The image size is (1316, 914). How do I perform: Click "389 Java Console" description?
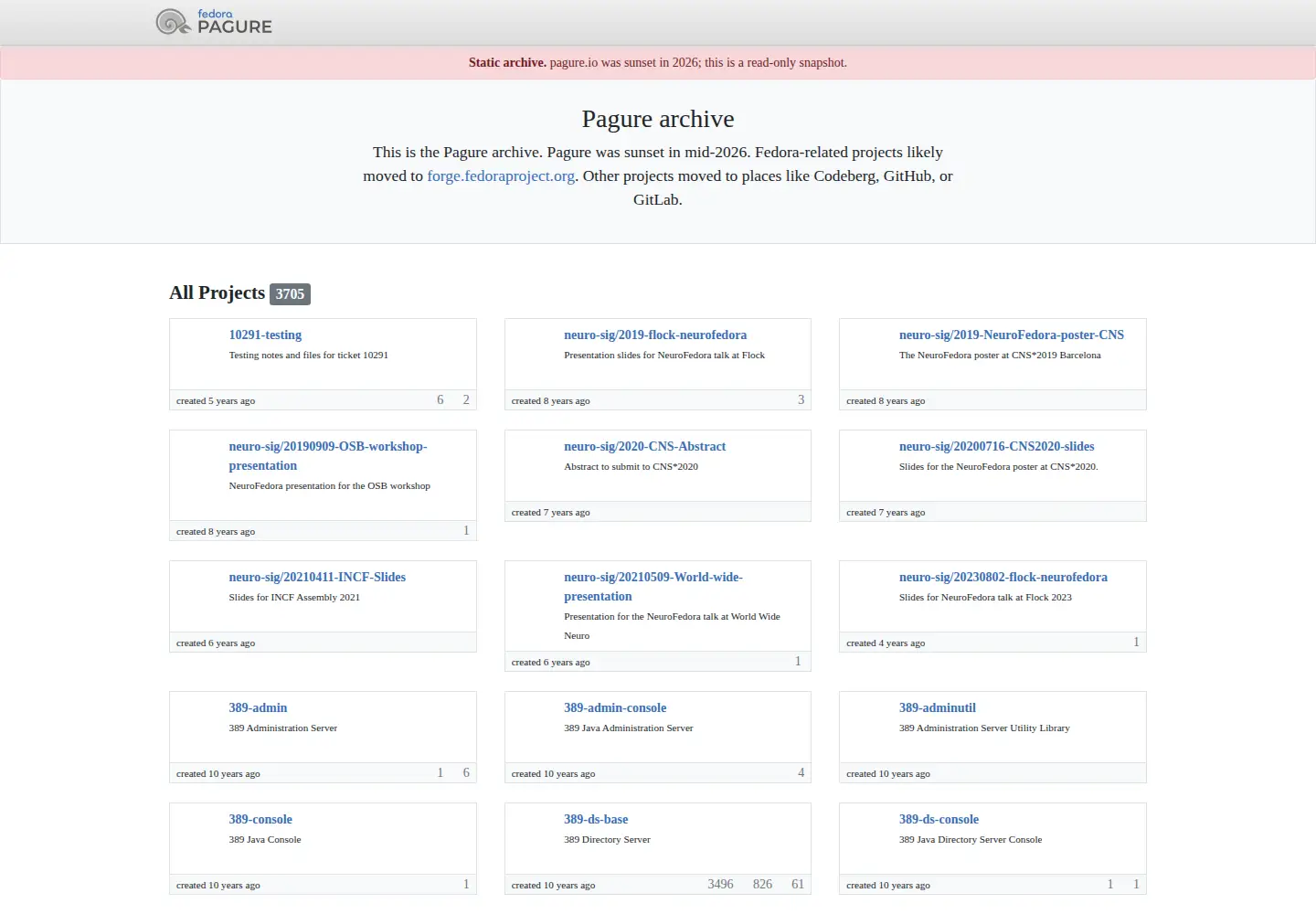(x=265, y=840)
